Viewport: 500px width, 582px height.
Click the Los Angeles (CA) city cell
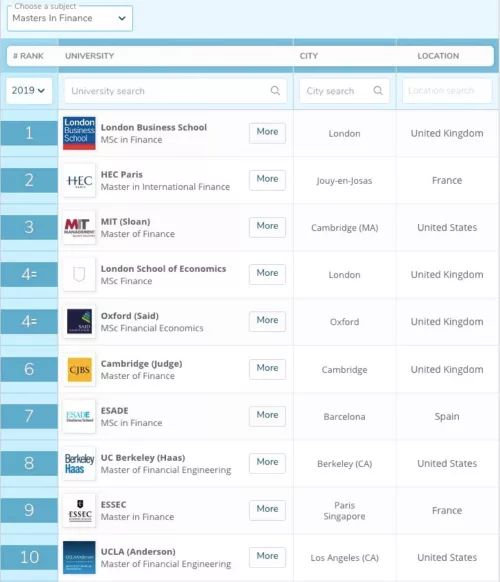click(x=344, y=558)
